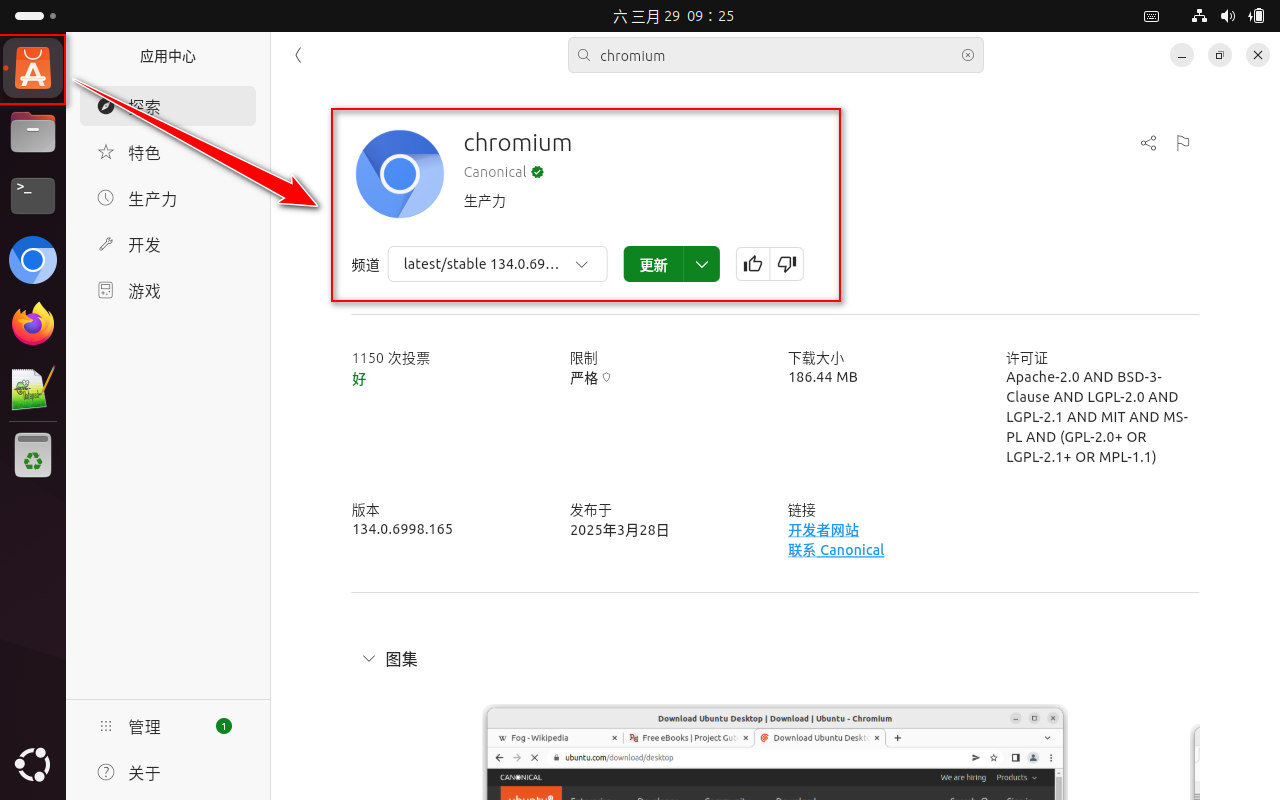Open the Featured (特色) sidebar section
This screenshot has height=800, width=1280.
click(x=168, y=152)
